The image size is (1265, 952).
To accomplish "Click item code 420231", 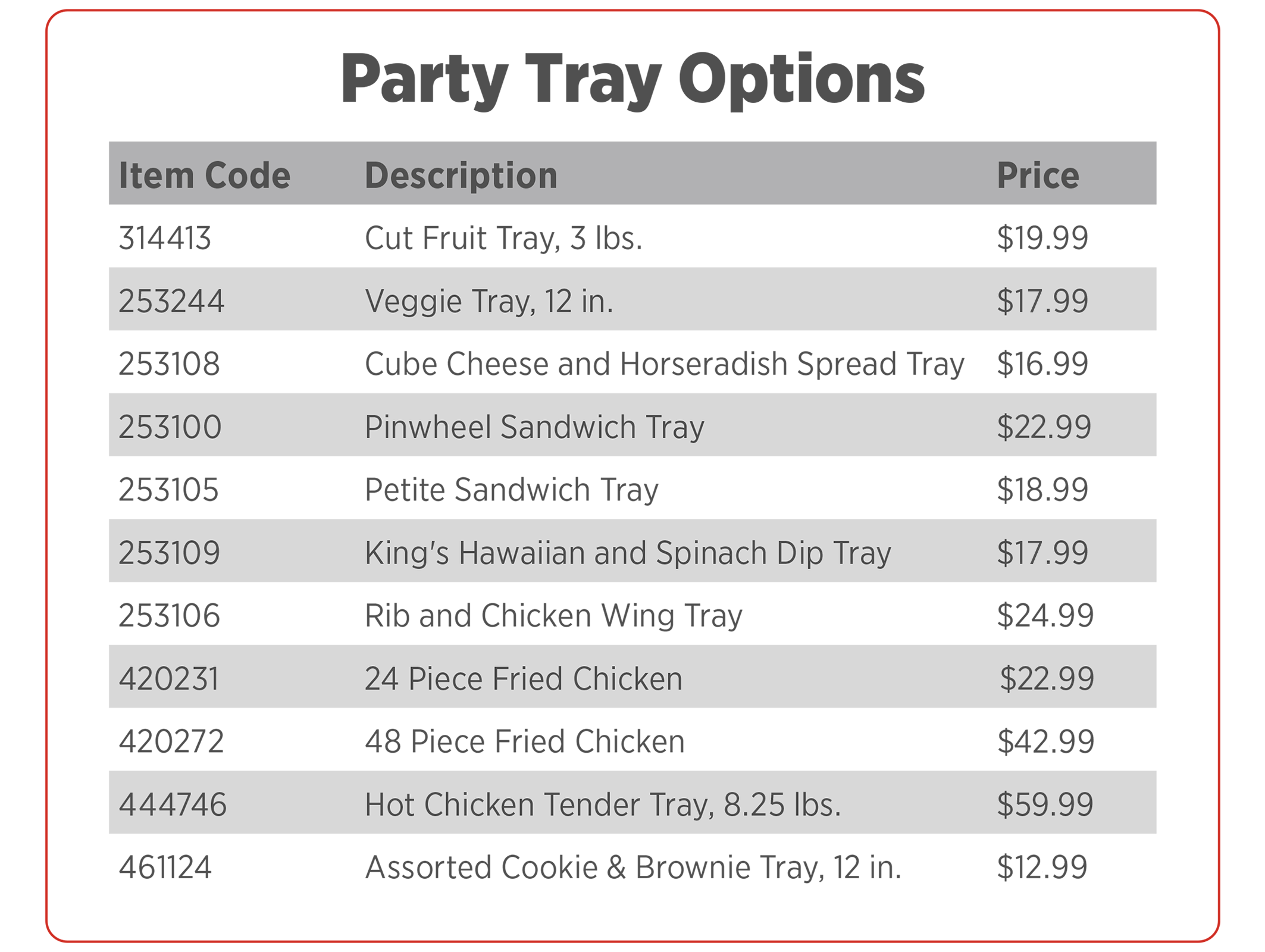I will coord(169,678).
